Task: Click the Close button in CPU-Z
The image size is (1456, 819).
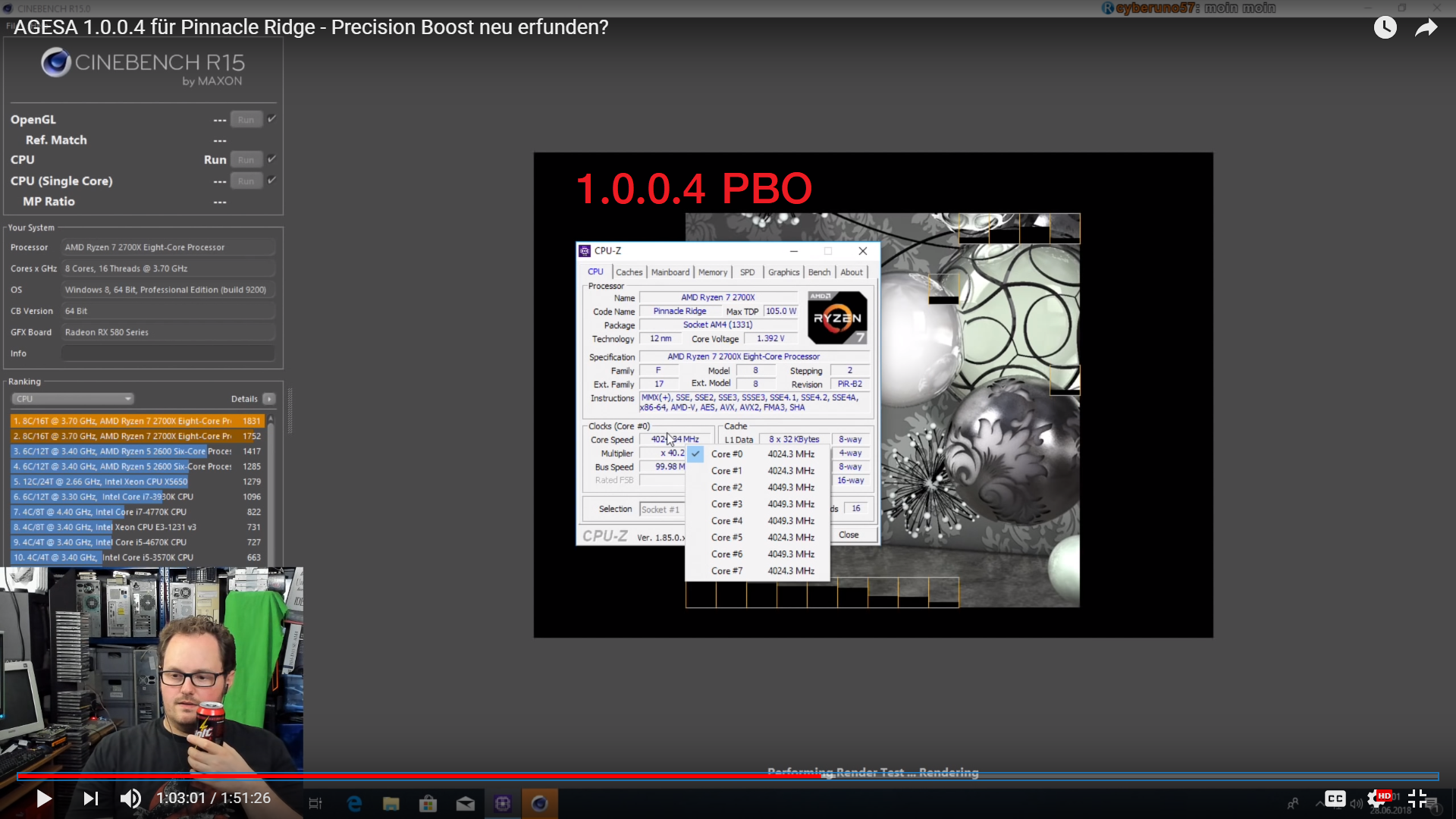Action: (849, 535)
